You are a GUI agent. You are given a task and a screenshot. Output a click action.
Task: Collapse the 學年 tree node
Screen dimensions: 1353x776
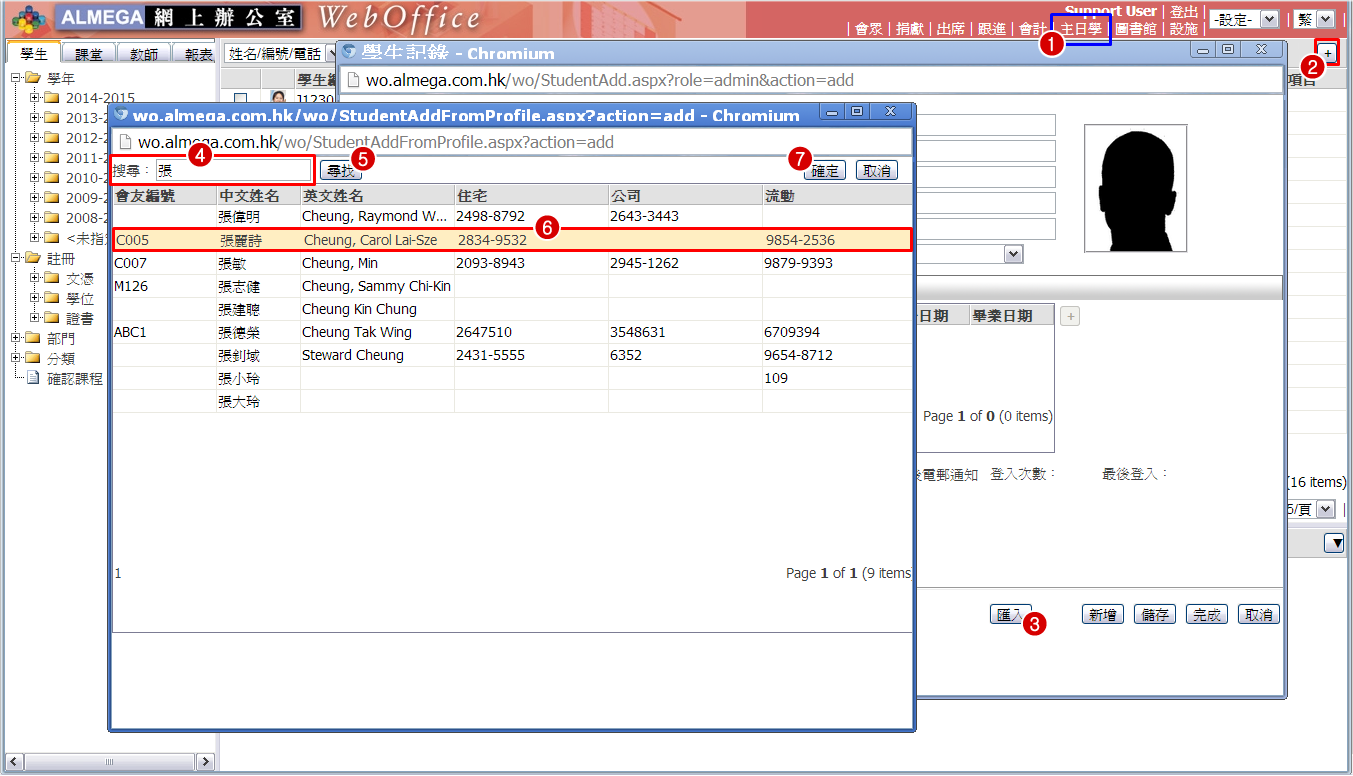pyautogui.click(x=15, y=78)
